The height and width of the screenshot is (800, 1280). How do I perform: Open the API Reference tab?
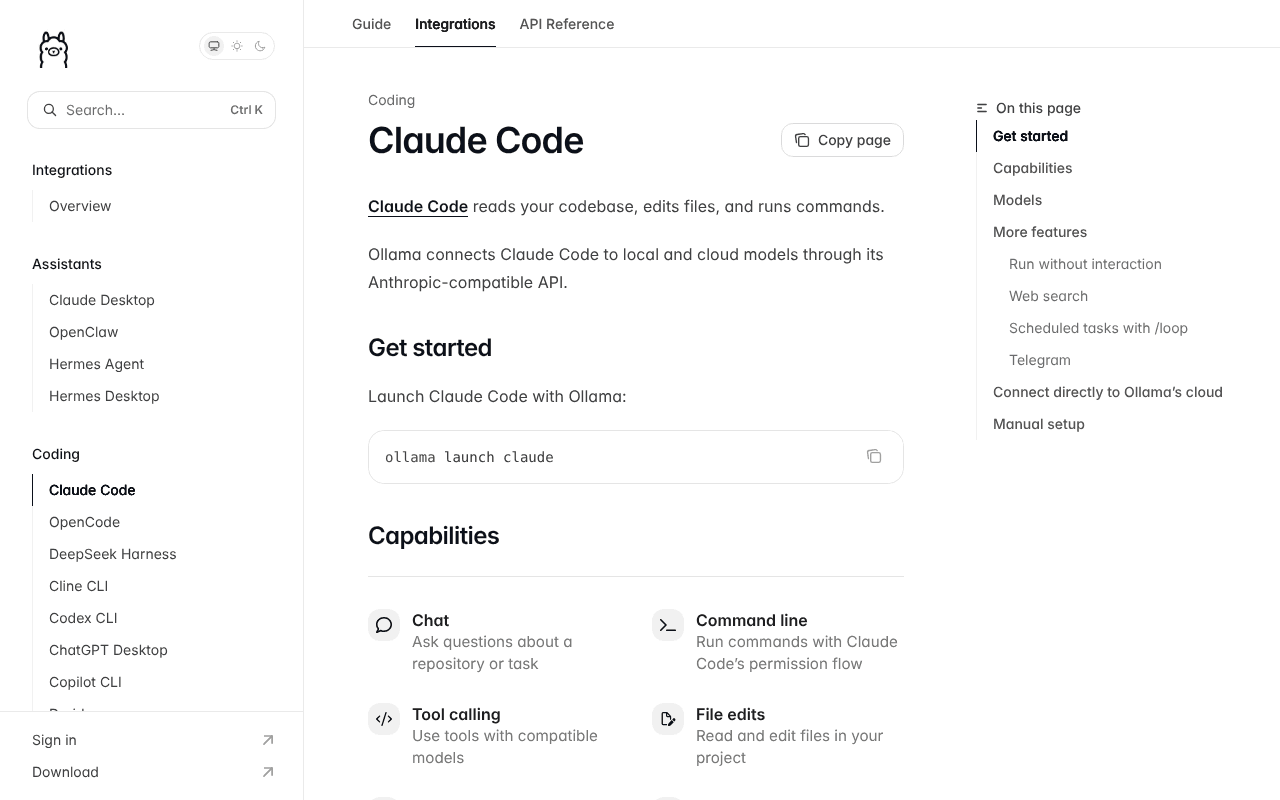pos(567,24)
